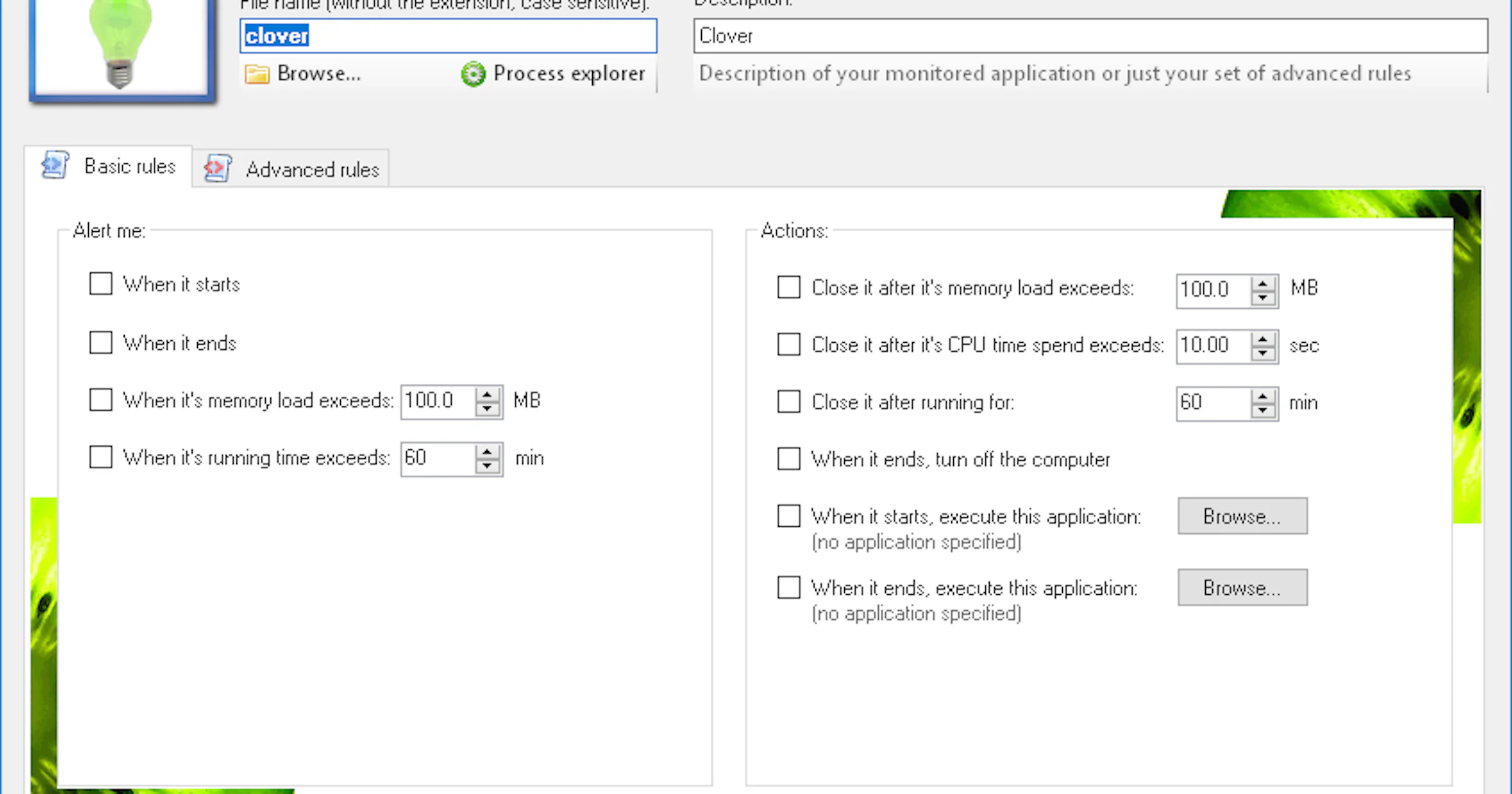Image resolution: width=1512 pixels, height=794 pixels.
Task: Click the green Process explorer icon
Action: pos(473,74)
